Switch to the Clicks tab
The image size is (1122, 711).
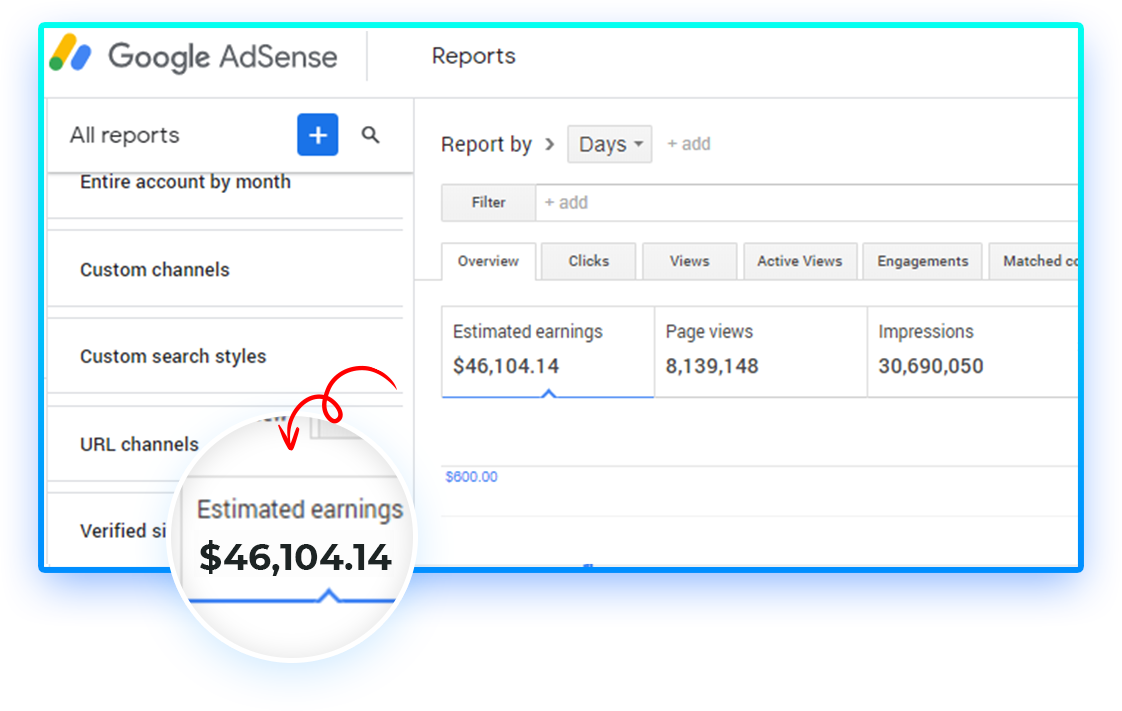(x=589, y=261)
